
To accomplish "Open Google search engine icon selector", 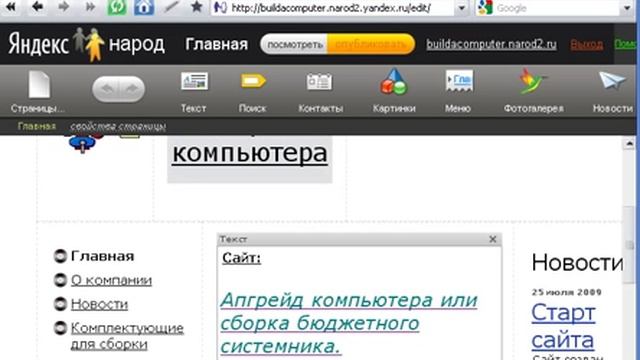I will (x=485, y=7).
